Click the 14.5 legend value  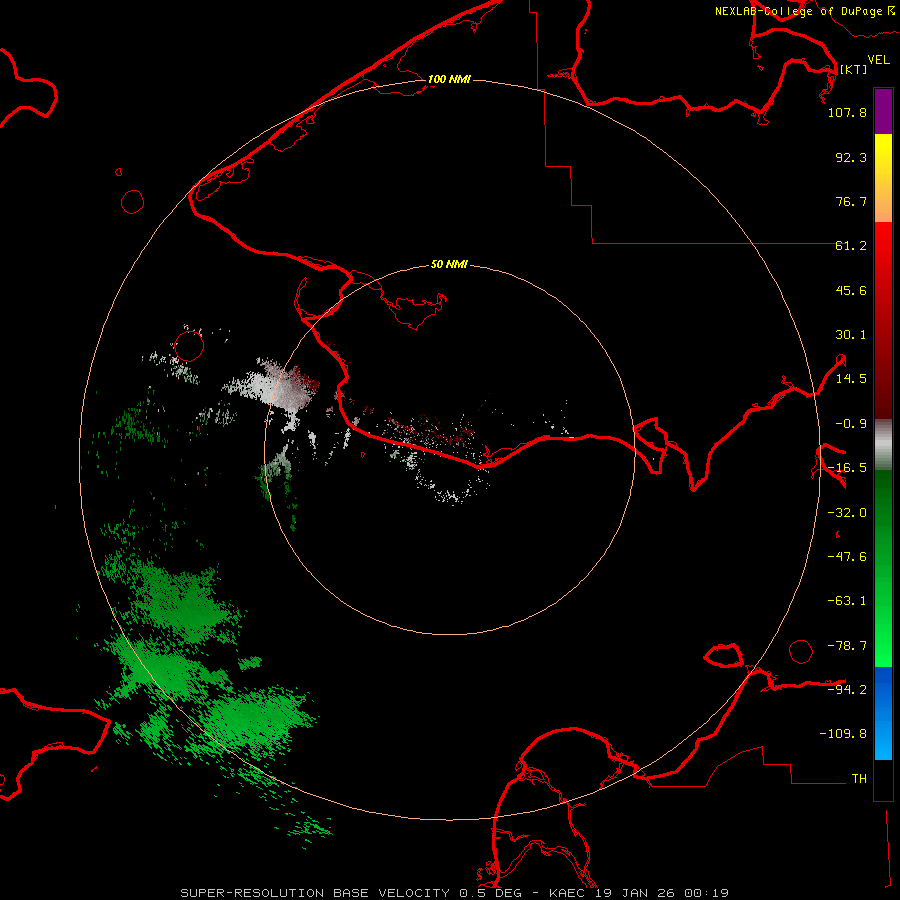tap(851, 379)
